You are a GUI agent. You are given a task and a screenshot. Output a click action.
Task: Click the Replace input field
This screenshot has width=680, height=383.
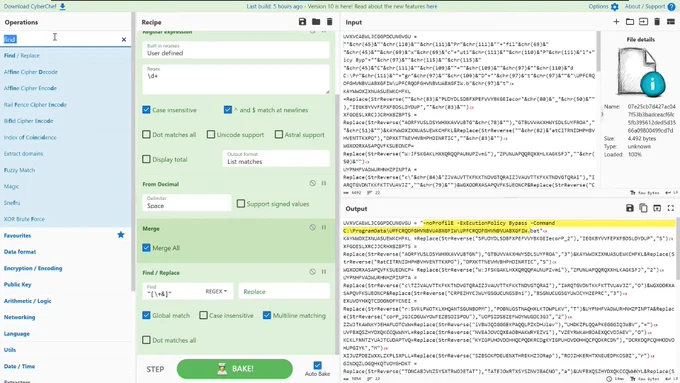coord(284,291)
